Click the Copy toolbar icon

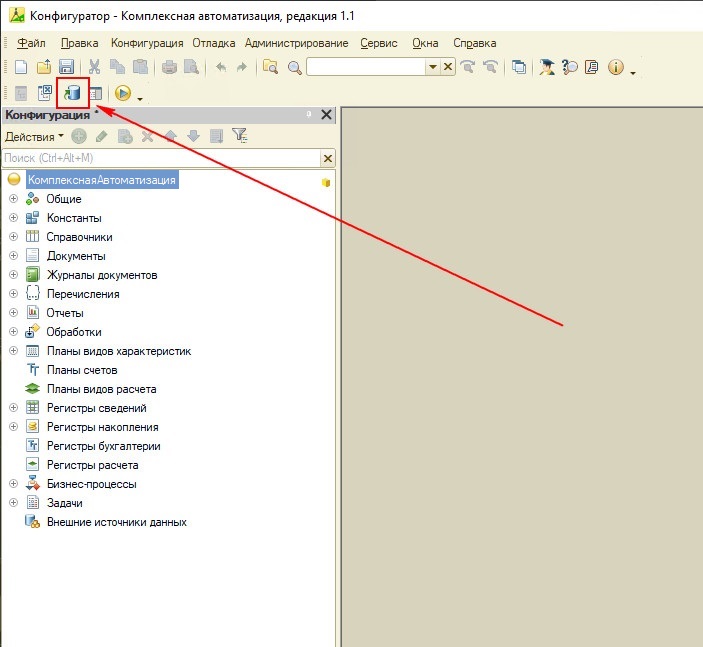click(x=117, y=67)
